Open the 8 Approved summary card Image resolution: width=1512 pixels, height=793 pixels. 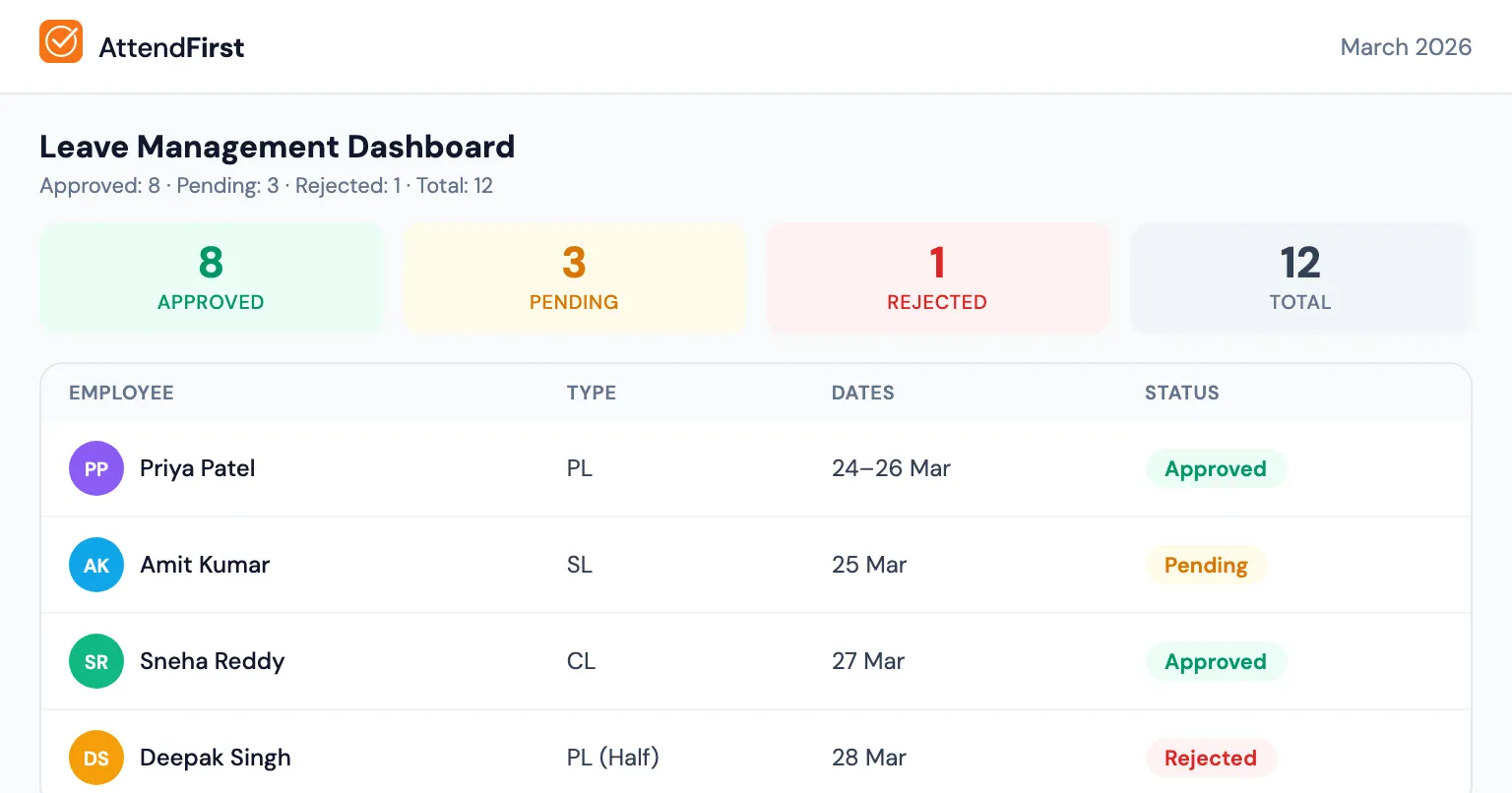[x=211, y=278]
